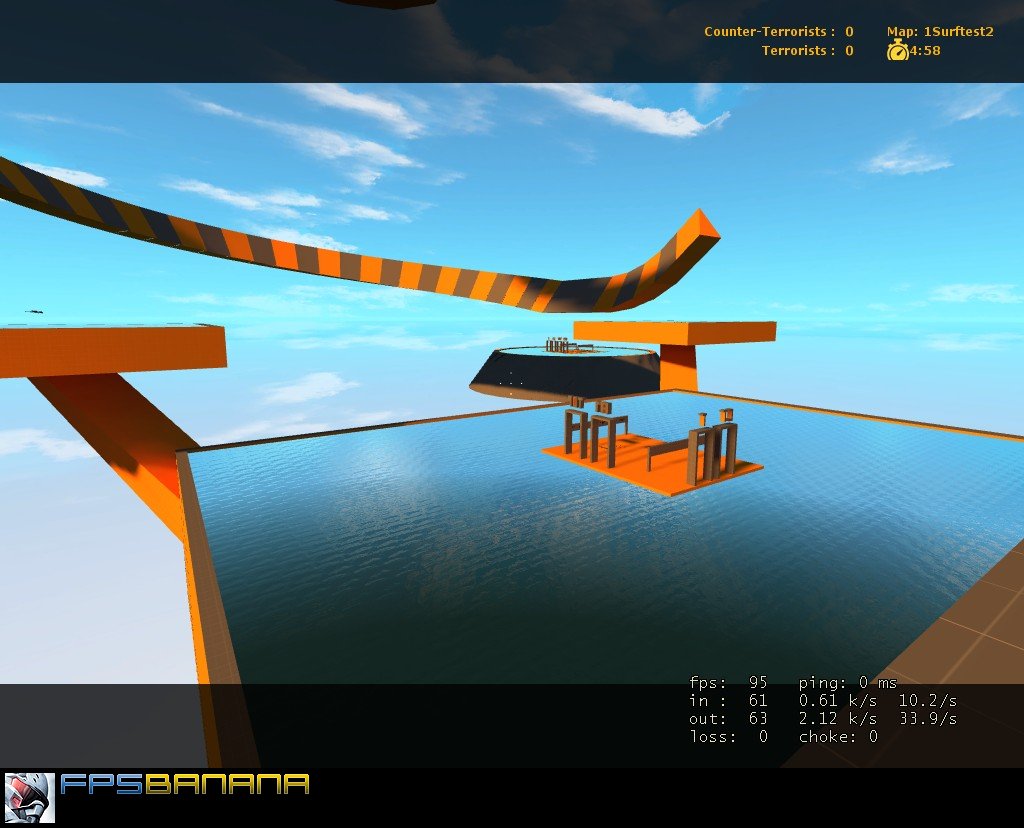Screen dimensions: 1024x828
Task: Click the '33.9/s' command rate value
Action: [x=928, y=719]
